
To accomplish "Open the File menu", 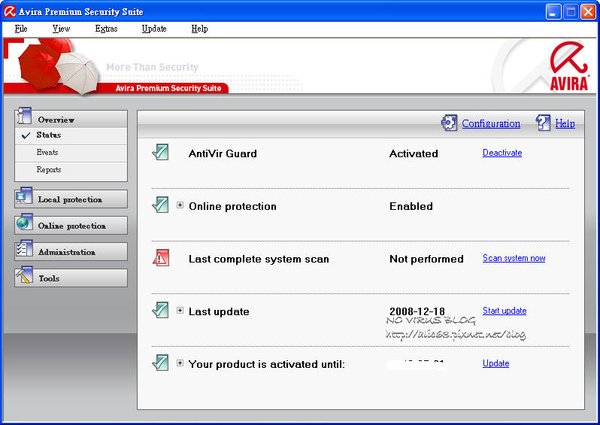I will pos(21,29).
